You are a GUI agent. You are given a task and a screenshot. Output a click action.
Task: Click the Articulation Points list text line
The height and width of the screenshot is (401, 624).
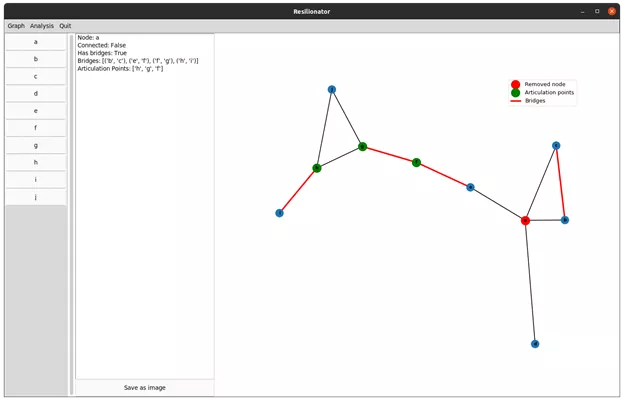tap(120, 68)
